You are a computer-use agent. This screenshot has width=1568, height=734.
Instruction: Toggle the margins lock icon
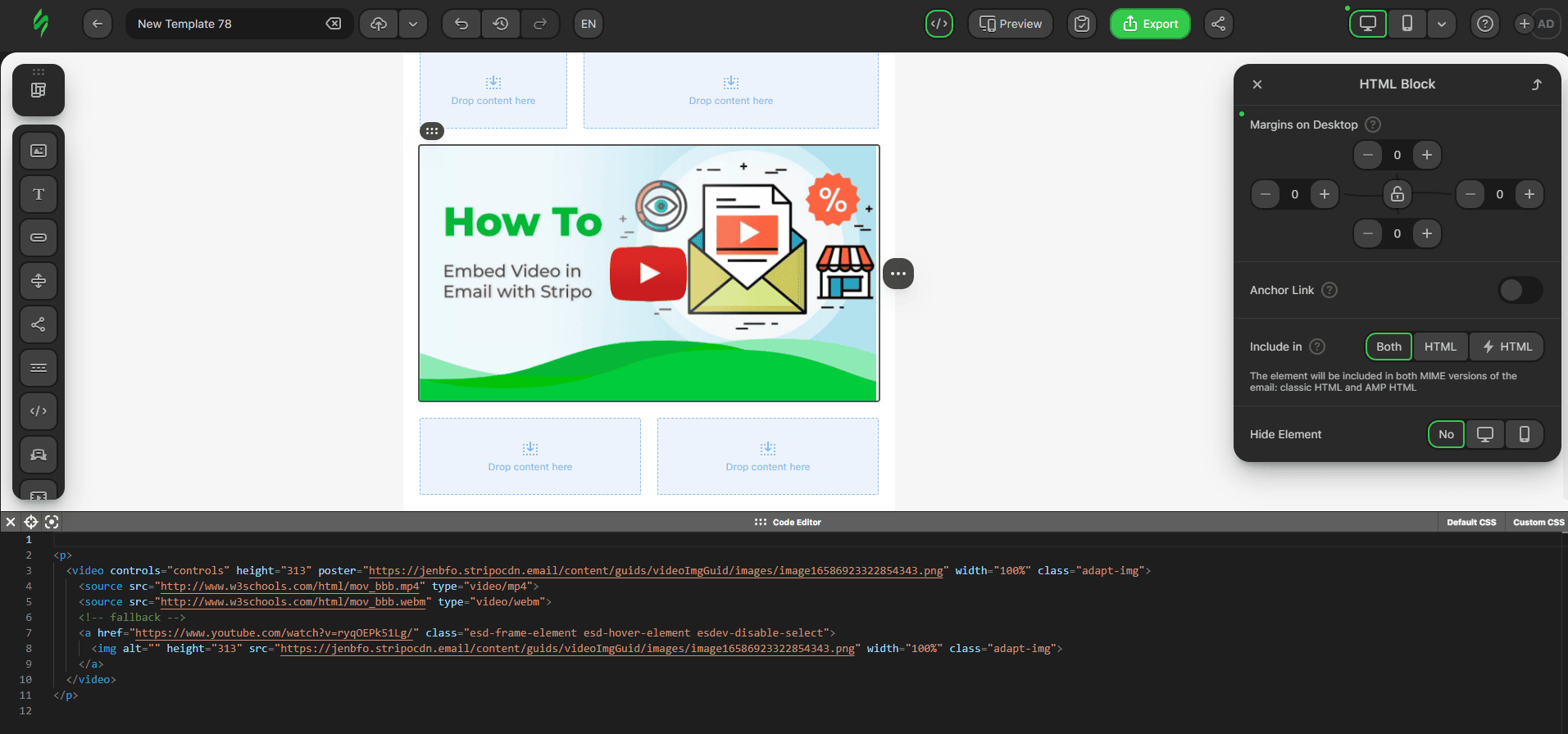pyautogui.click(x=1398, y=194)
